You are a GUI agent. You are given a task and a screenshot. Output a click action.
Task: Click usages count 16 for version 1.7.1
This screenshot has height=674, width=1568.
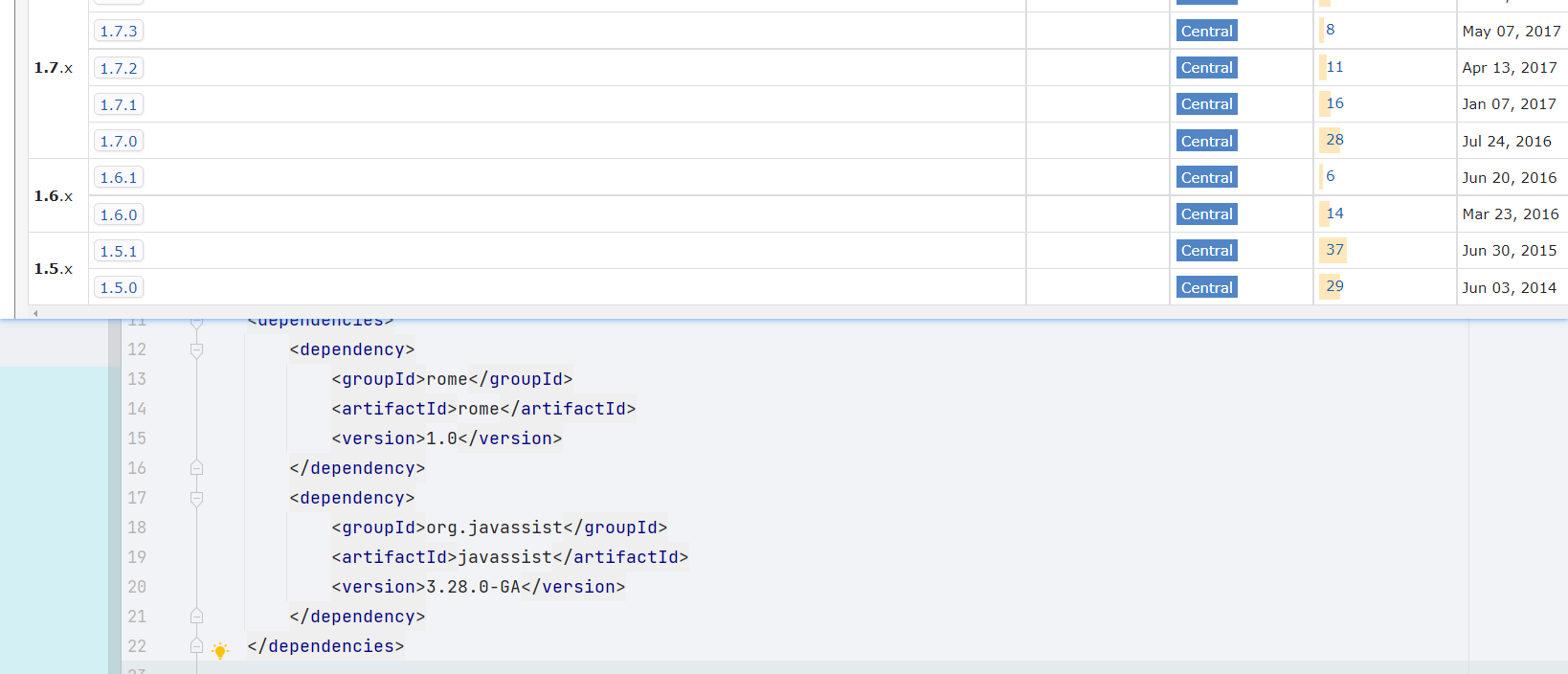tap(1334, 103)
